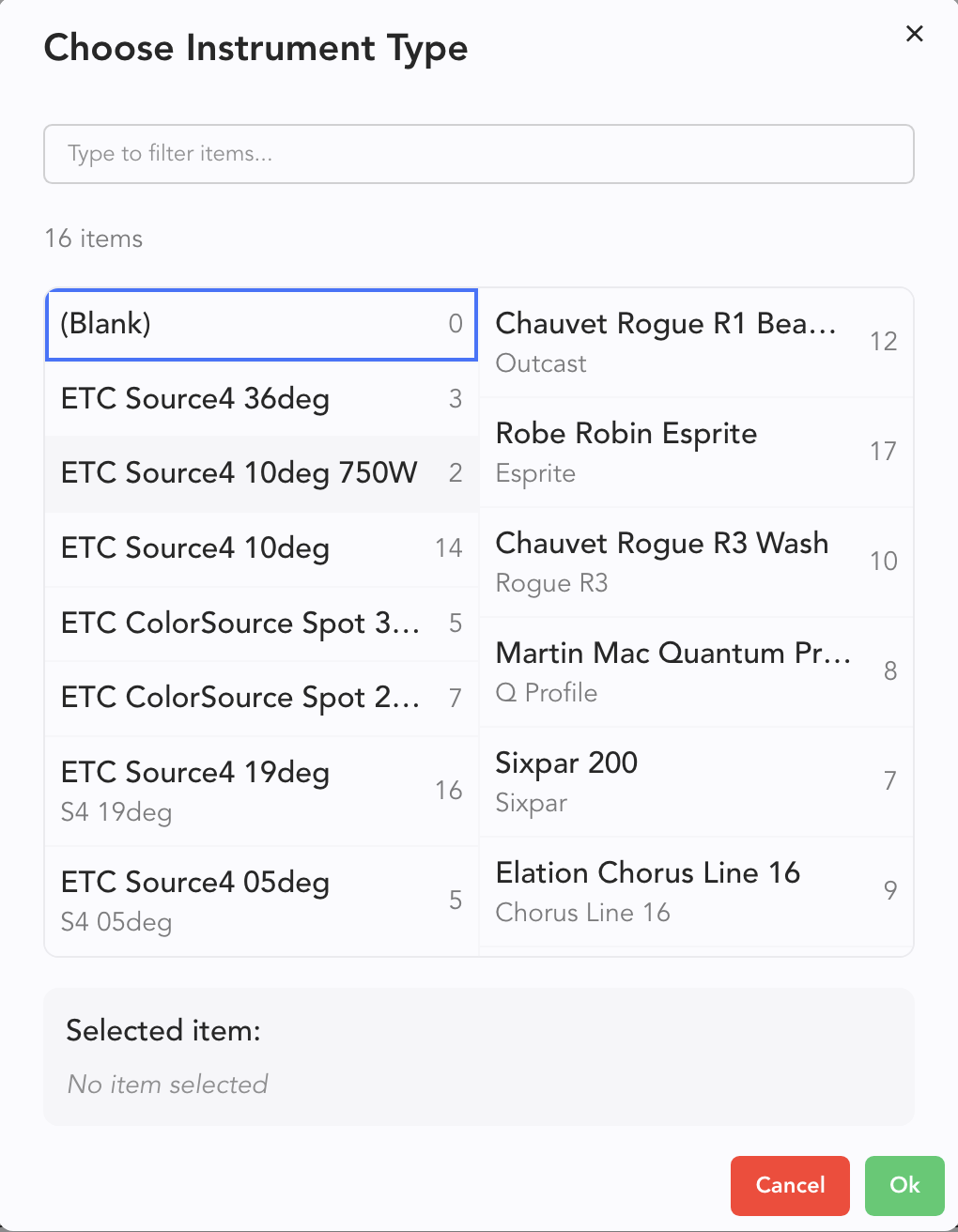Choose ETC Source4 19deg instrument
The height and width of the screenshot is (1232, 958).
pyautogui.click(x=261, y=791)
